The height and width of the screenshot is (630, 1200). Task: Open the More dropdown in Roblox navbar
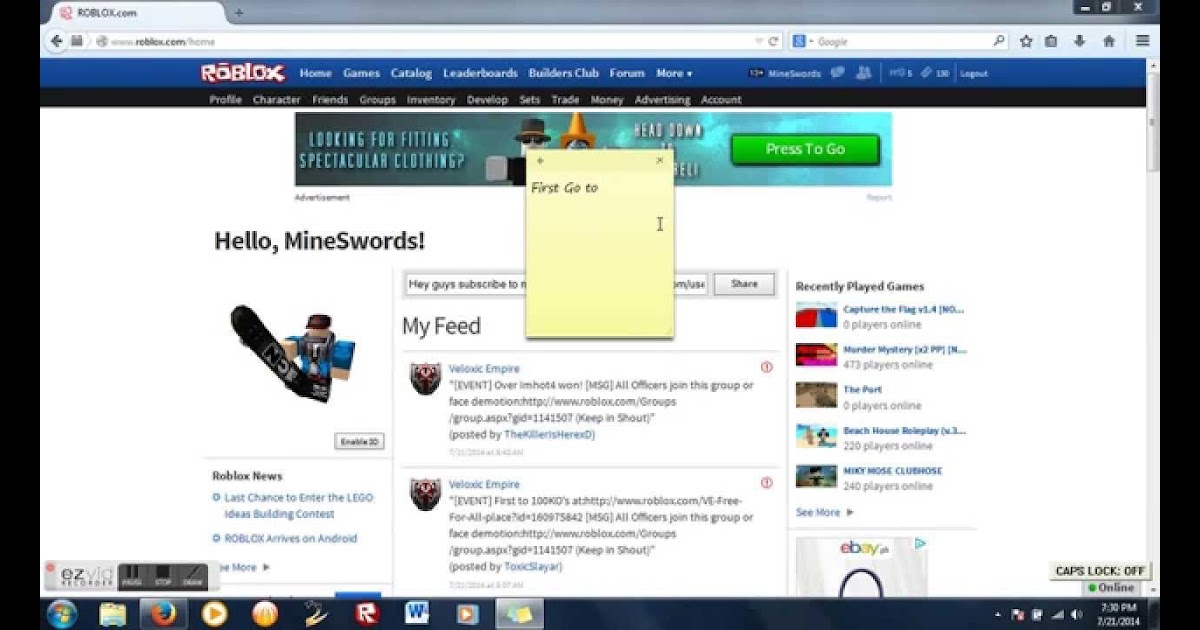tap(674, 73)
